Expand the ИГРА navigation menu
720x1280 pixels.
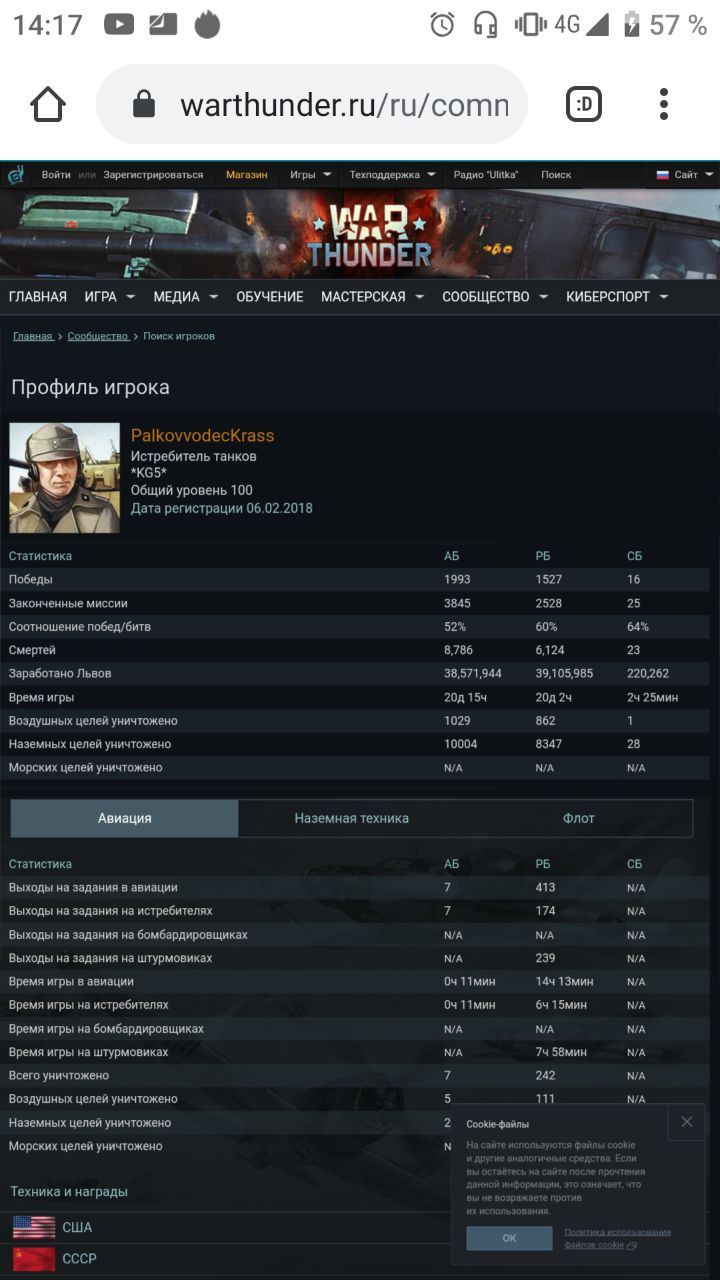[x=109, y=297]
